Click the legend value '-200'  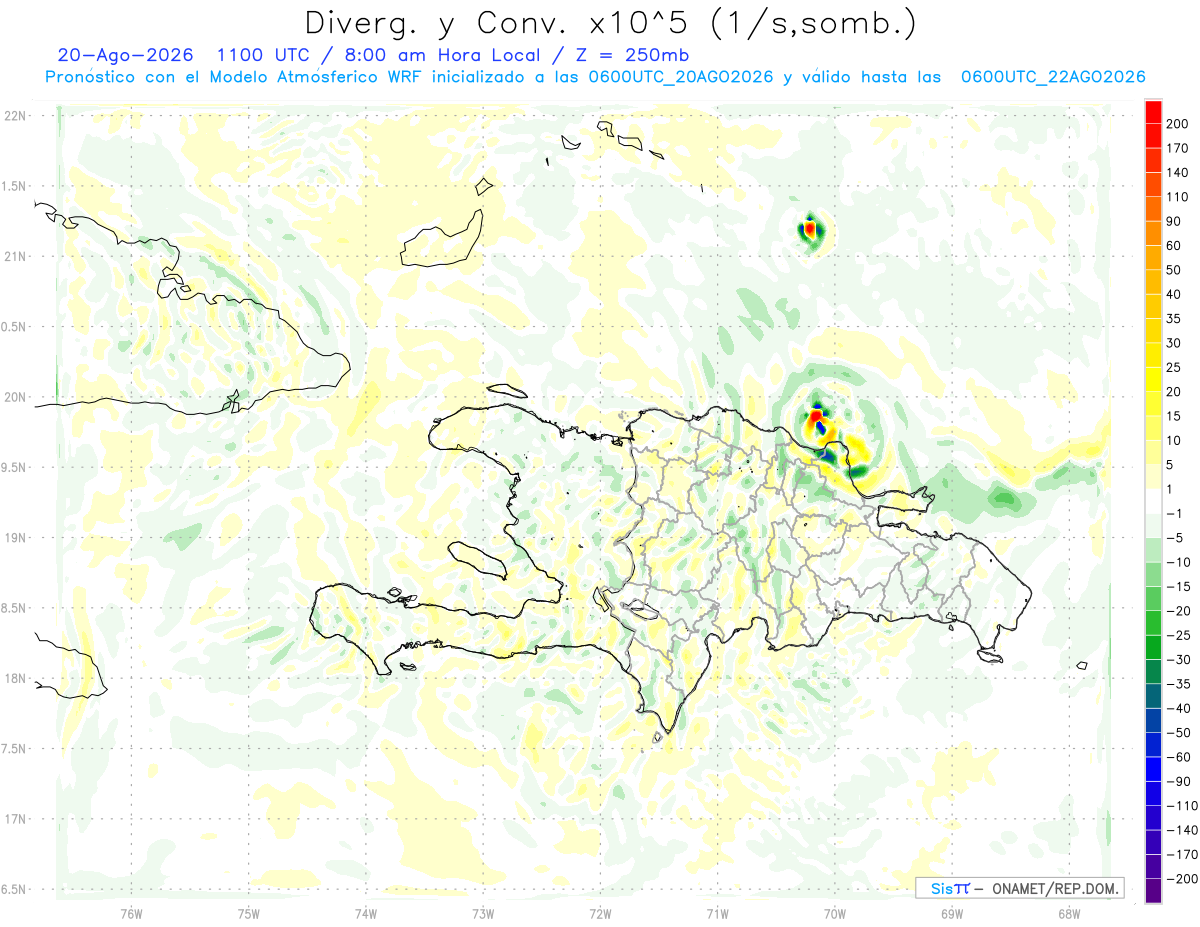[1181, 879]
